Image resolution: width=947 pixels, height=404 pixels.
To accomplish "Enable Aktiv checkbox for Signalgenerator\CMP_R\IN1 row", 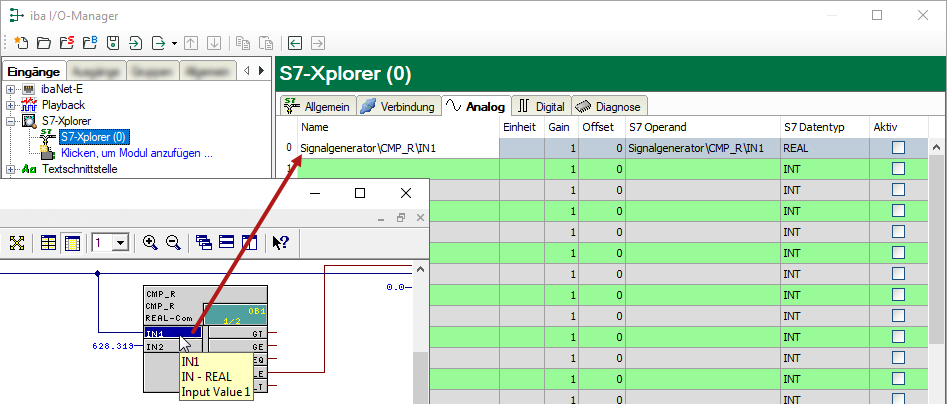I will tap(897, 148).
